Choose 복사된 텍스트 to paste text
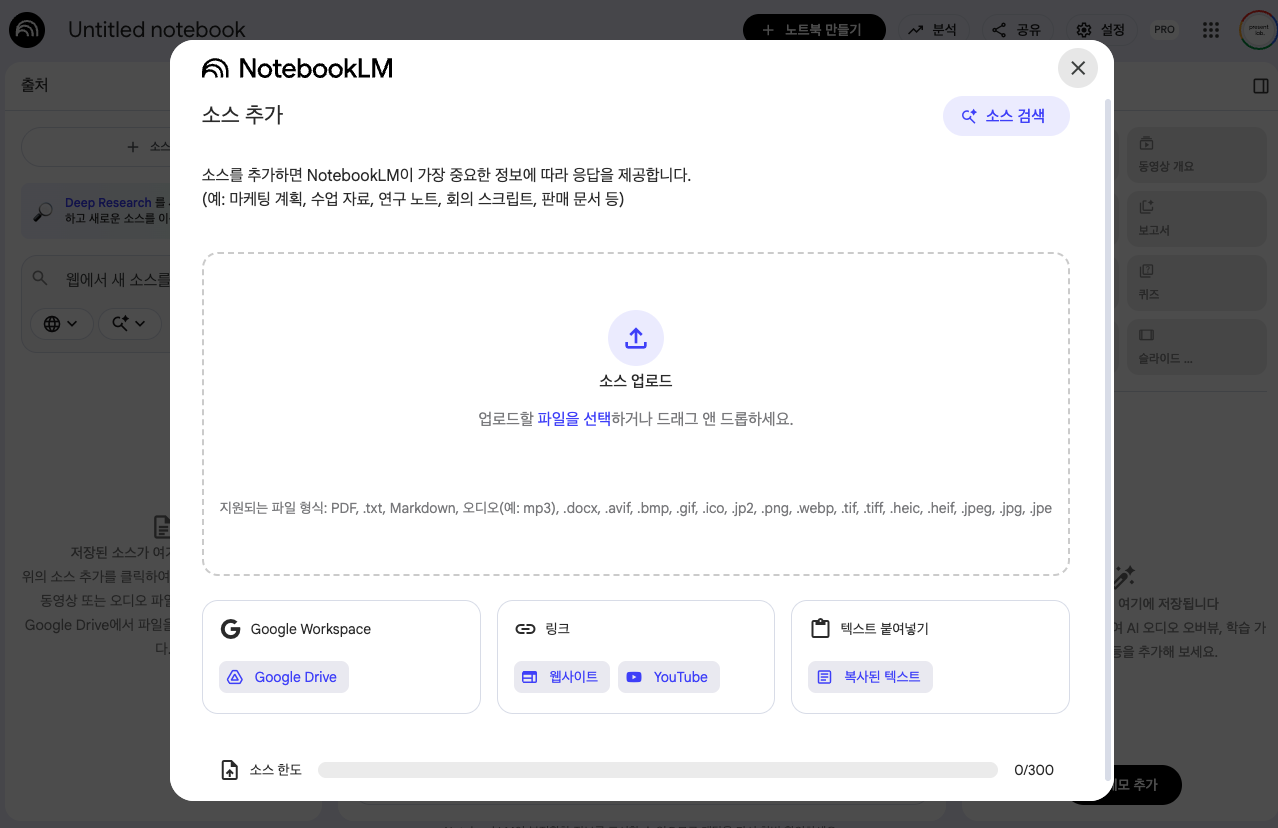Image resolution: width=1278 pixels, height=828 pixels. pos(870,677)
